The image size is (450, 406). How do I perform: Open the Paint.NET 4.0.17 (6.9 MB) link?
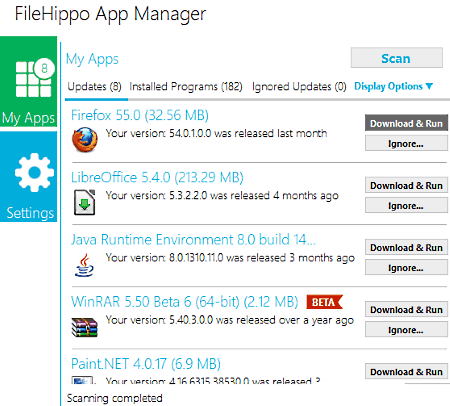pos(146,364)
